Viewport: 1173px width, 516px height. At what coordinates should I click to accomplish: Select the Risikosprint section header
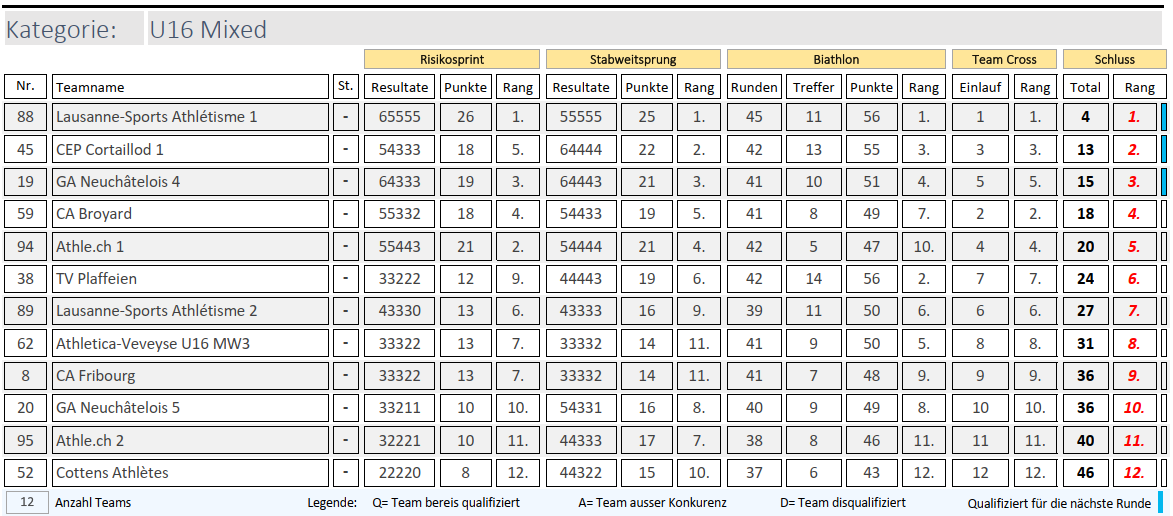click(451, 59)
